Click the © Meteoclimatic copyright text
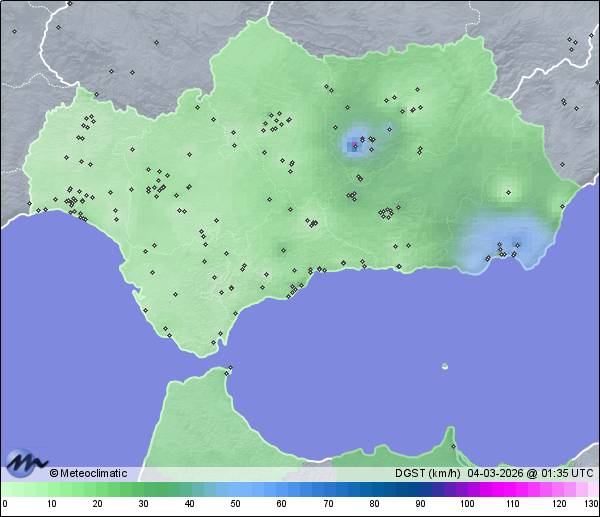 point(88,473)
